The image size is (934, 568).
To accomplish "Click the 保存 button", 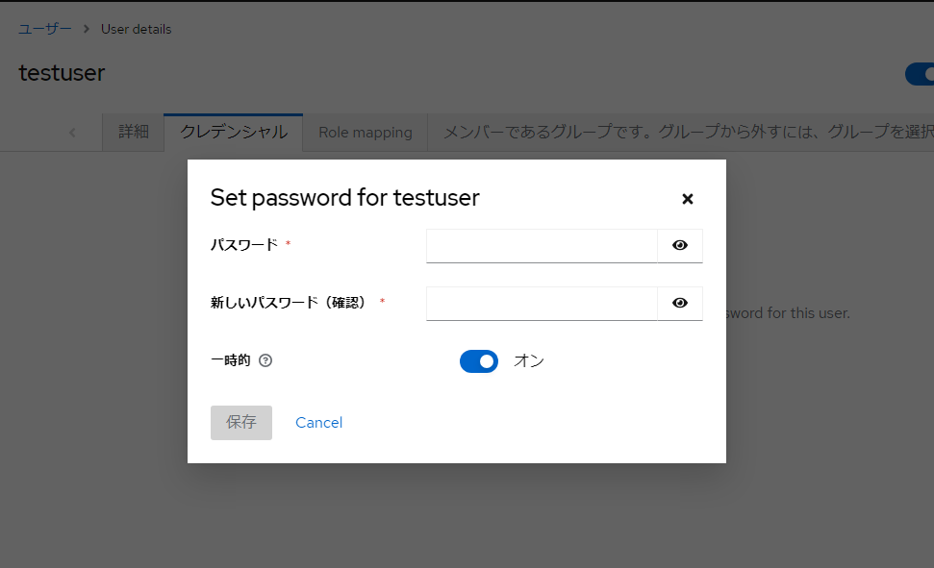I will click(241, 423).
